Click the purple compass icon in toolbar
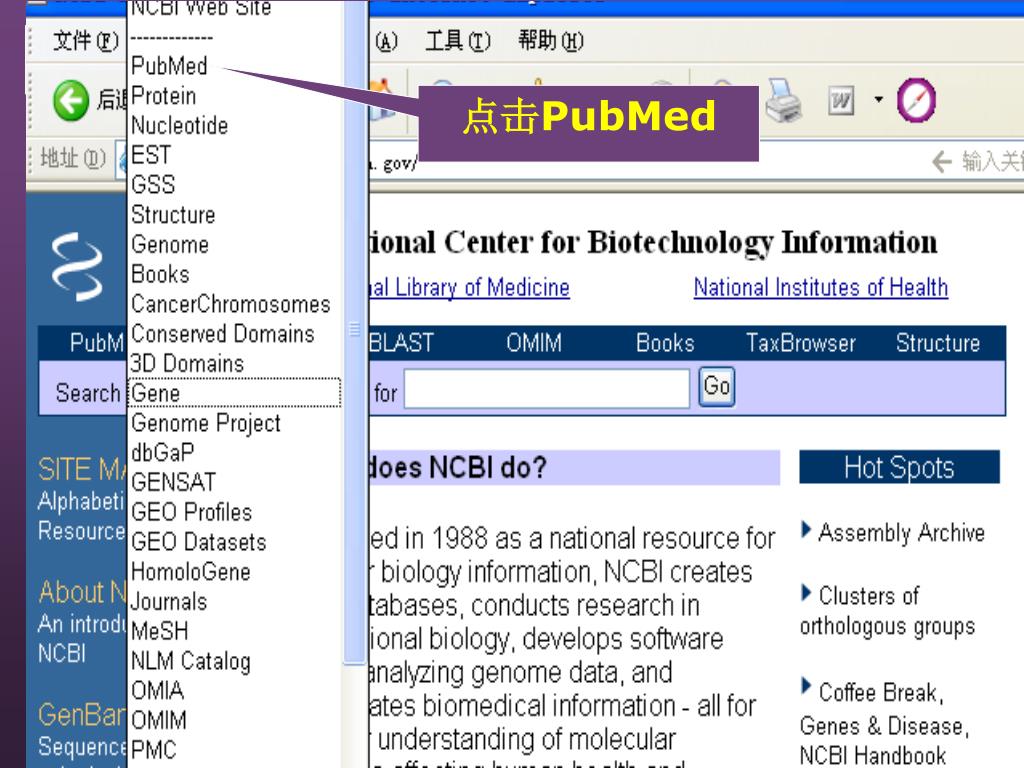Viewport: 1024px width, 768px height. pos(916,101)
